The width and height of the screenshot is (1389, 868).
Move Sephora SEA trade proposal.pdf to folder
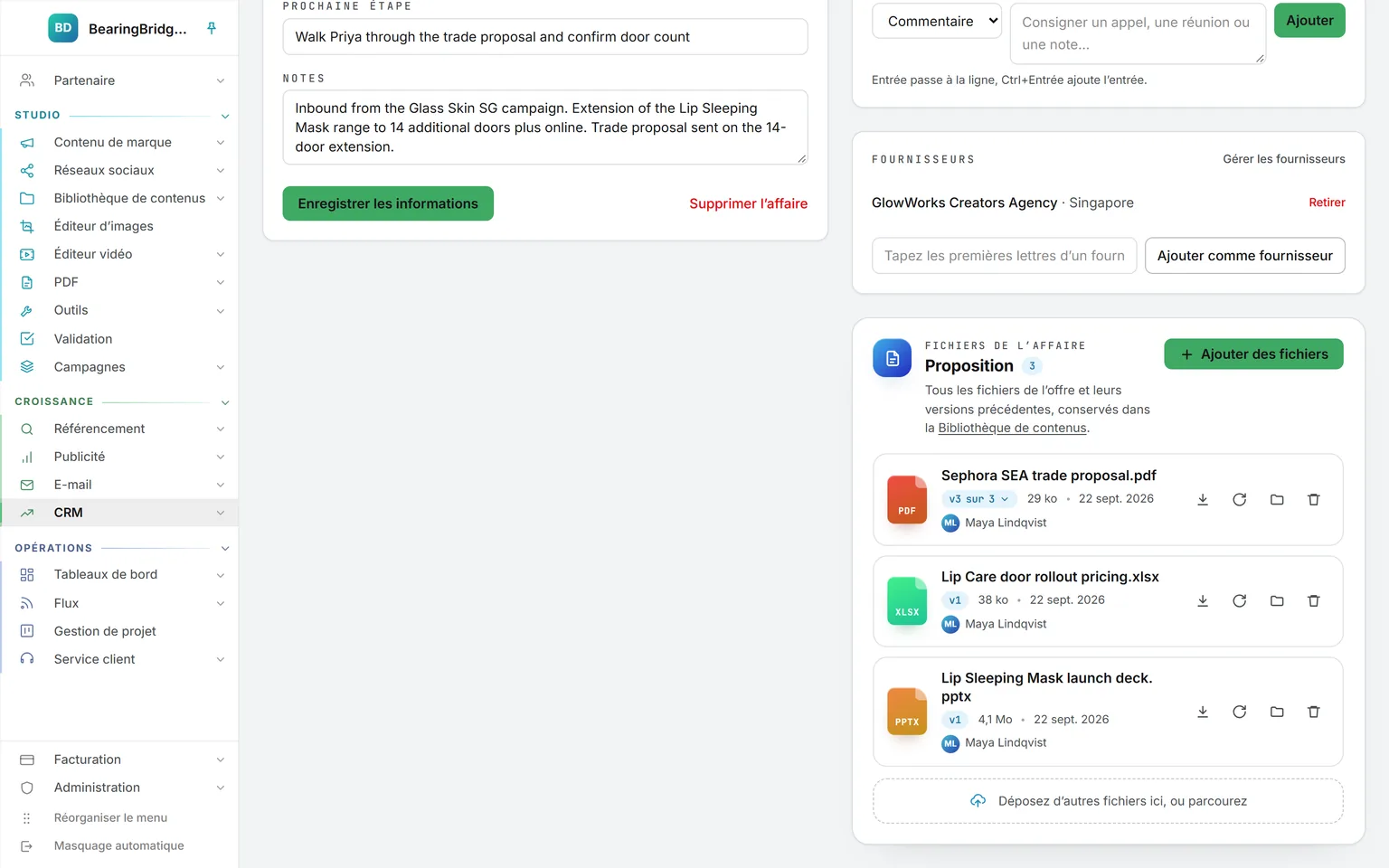pyautogui.click(x=1277, y=500)
